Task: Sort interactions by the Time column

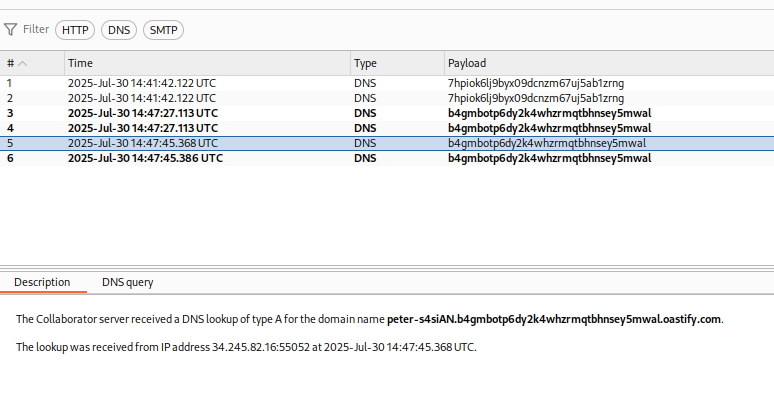Action: point(80,63)
